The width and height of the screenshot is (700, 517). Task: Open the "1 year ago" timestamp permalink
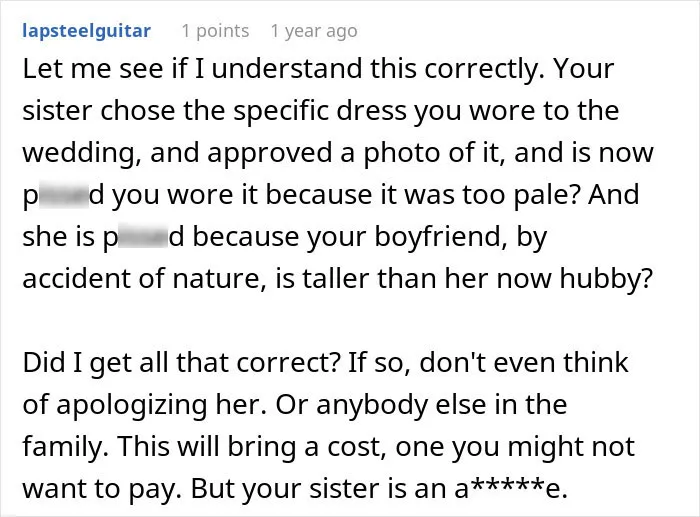point(314,31)
